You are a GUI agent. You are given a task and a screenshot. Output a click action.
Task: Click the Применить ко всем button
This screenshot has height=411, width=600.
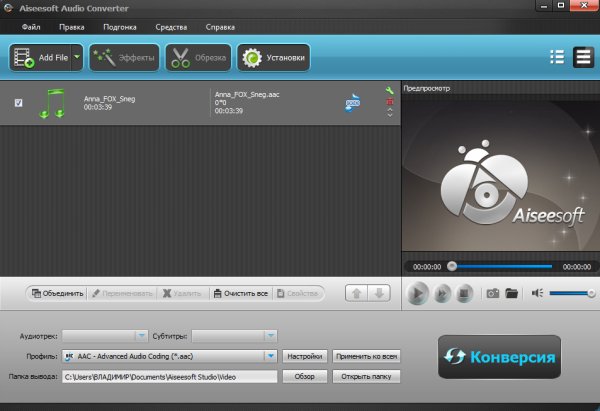[x=366, y=356]
